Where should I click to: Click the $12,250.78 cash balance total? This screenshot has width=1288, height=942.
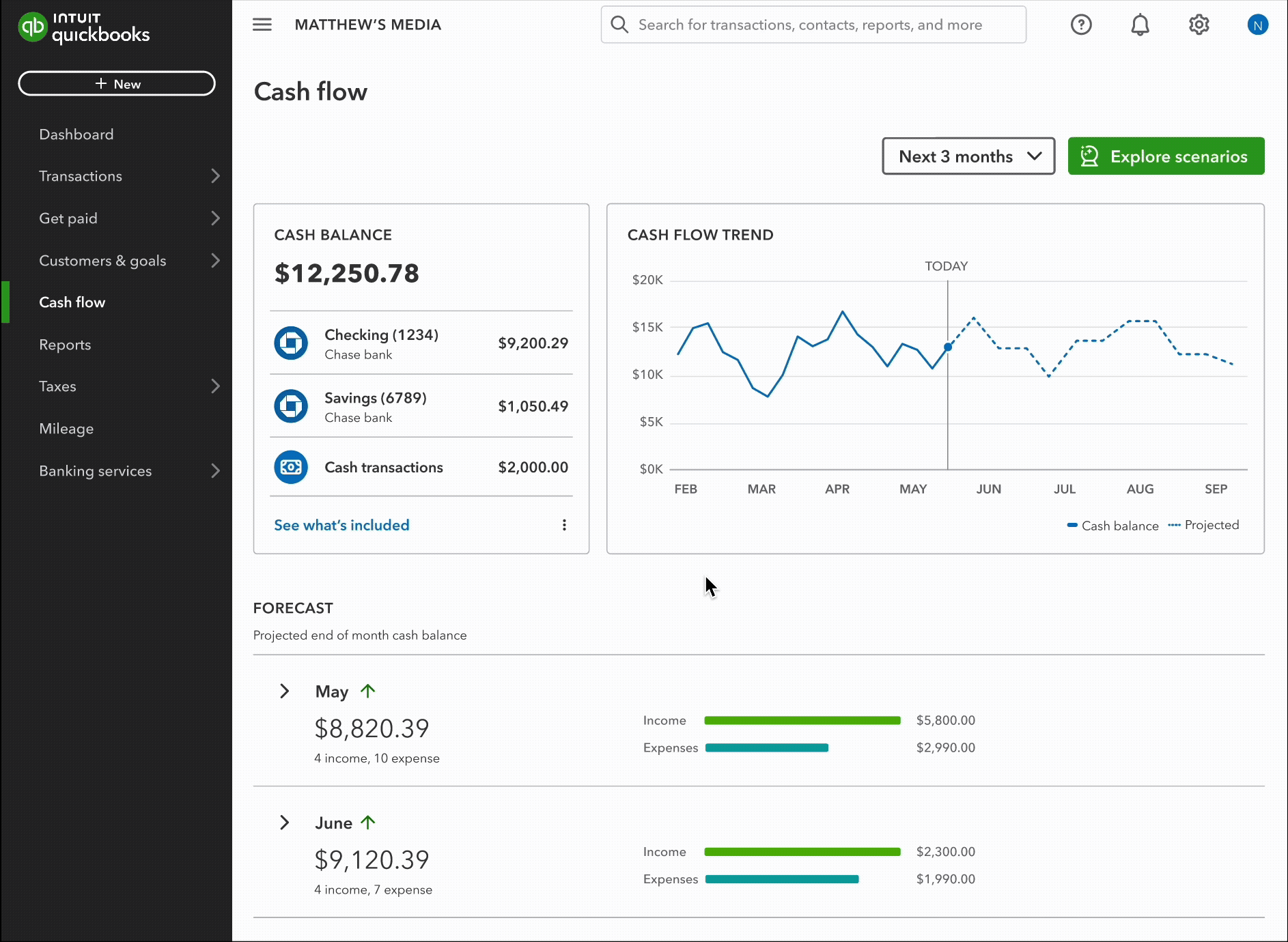pos(347,274)
